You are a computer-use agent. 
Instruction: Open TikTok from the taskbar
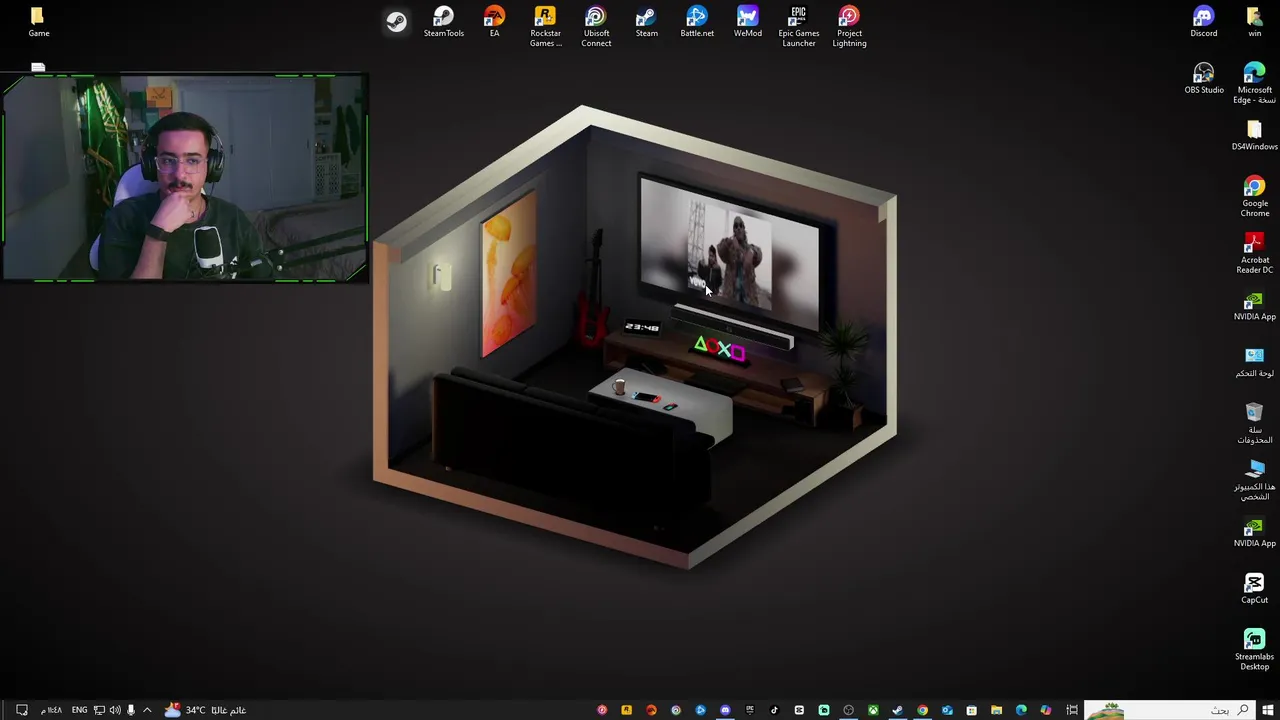pos(774,710)
